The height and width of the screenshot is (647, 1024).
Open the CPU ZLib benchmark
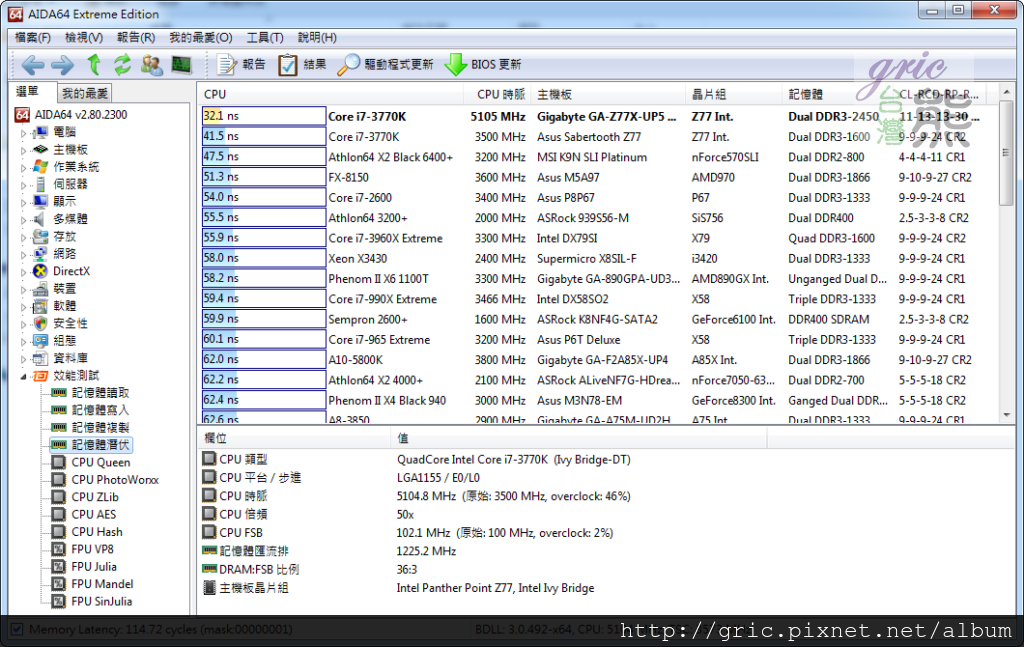pos(86,497)
